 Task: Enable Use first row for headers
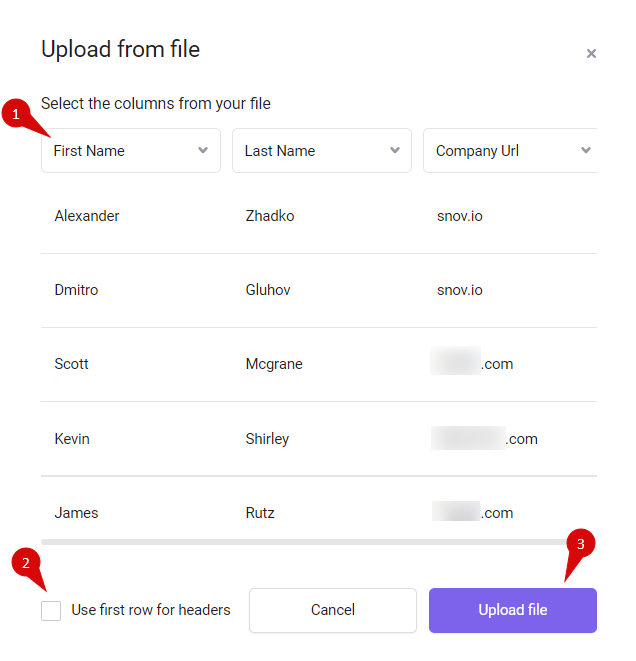point(51,610)
